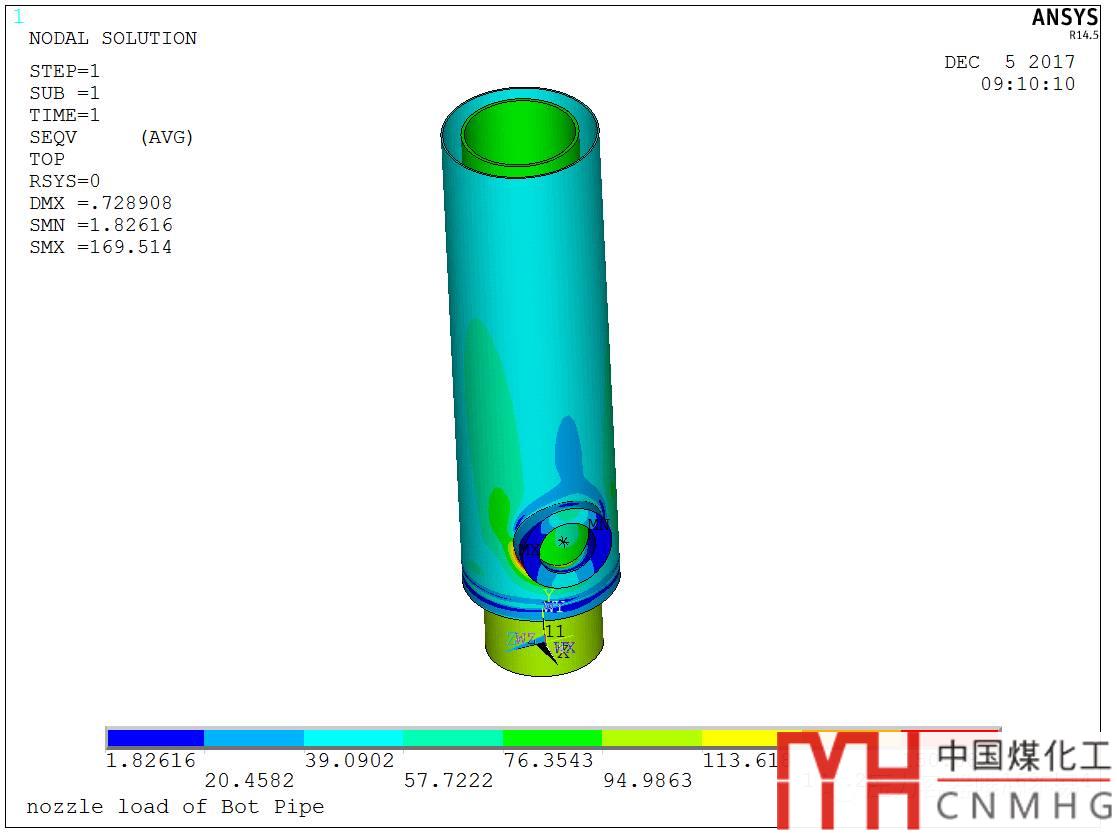Click the MX maximum stress marker

tap(529, 550)
